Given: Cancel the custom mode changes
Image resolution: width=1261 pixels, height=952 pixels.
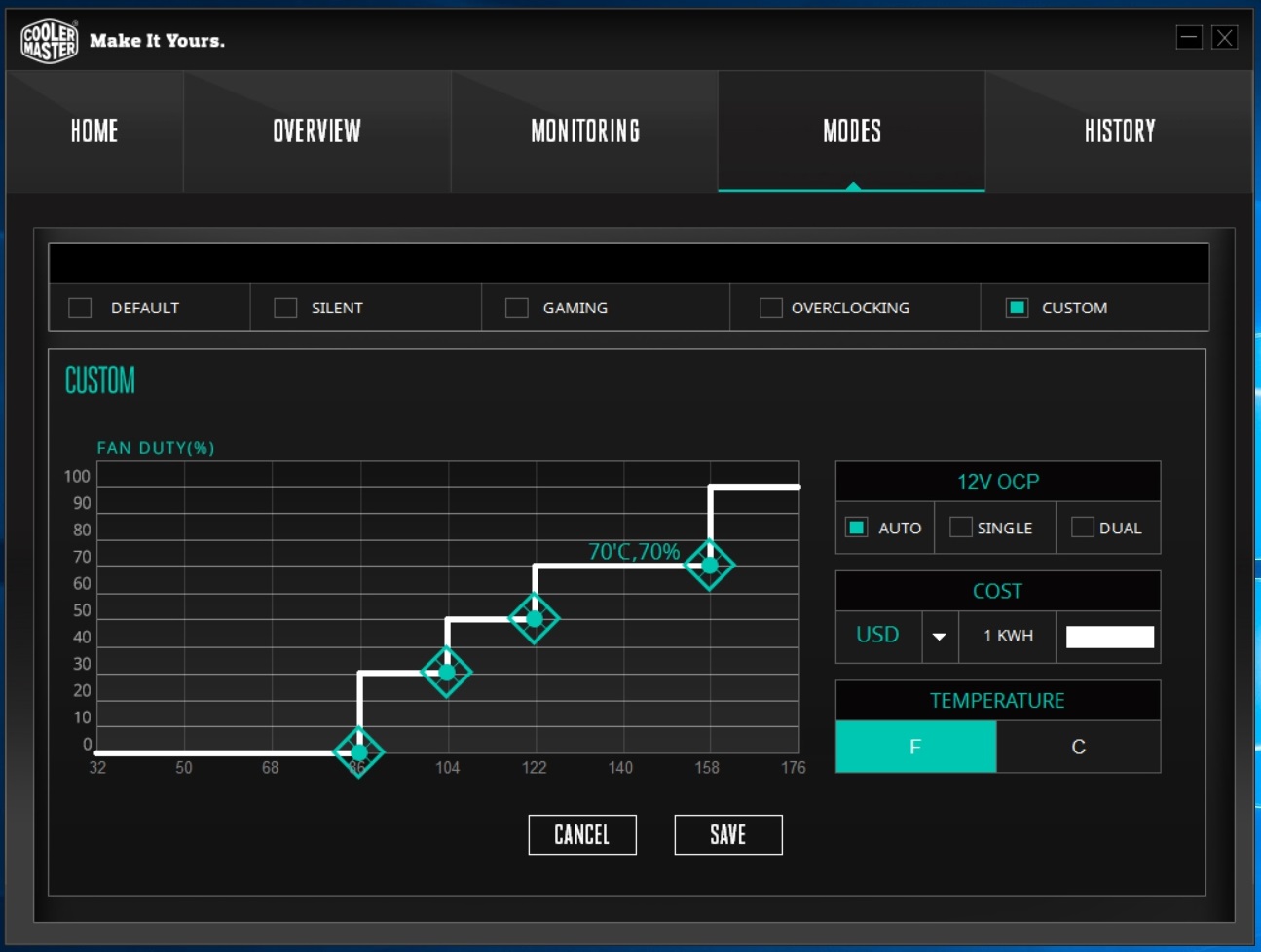Looking at the screenshot, I should coord(582,834).
